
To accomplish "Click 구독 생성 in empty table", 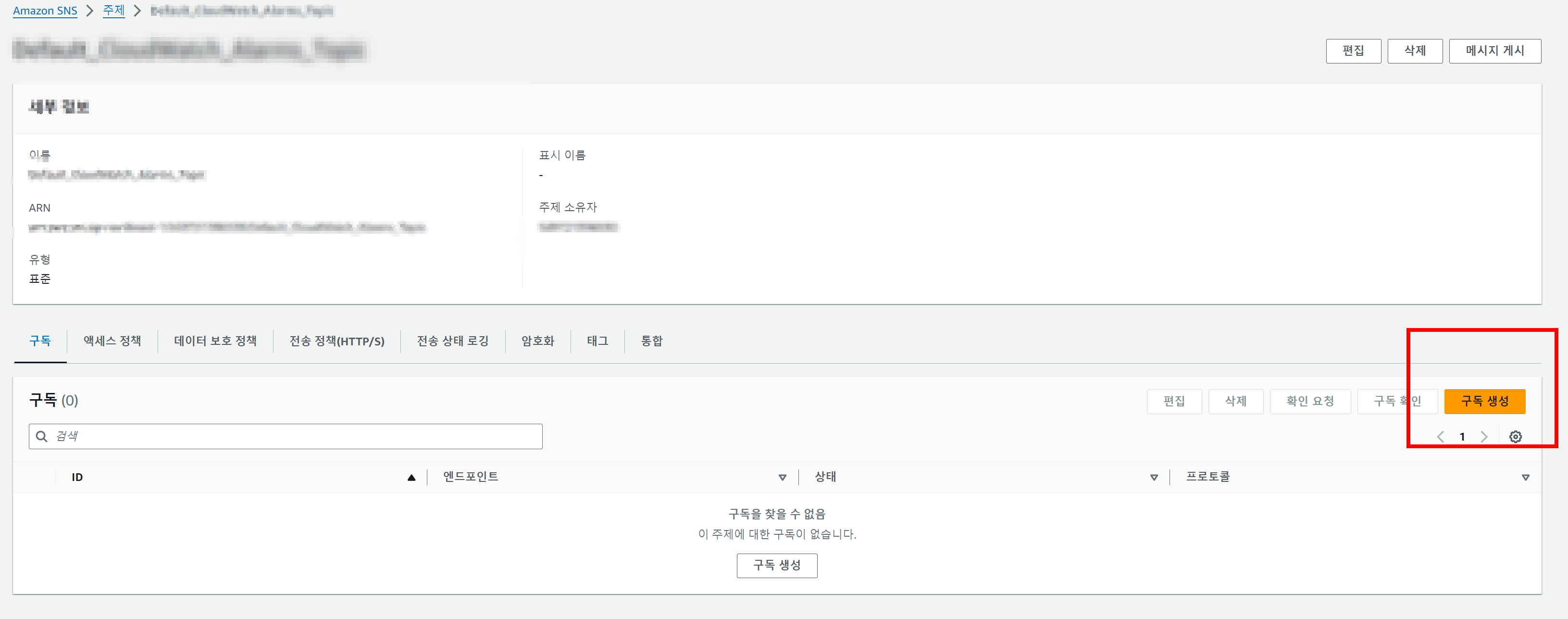I will tap(776, 566).
